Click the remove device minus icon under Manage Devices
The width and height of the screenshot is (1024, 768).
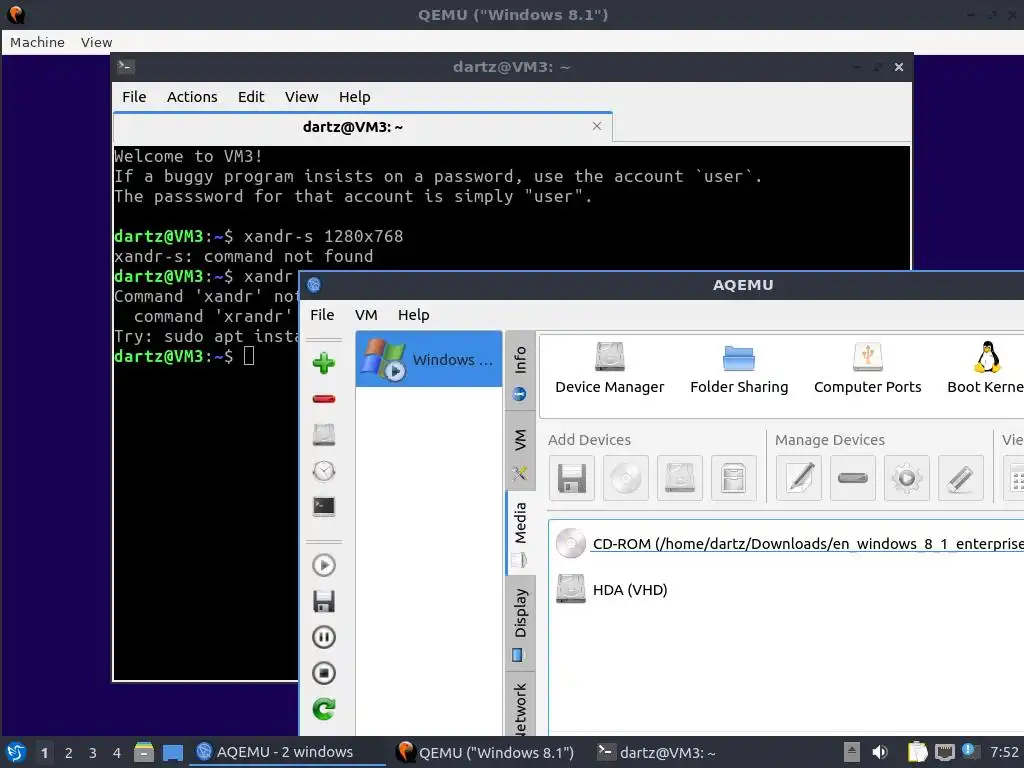pos(853,478)
